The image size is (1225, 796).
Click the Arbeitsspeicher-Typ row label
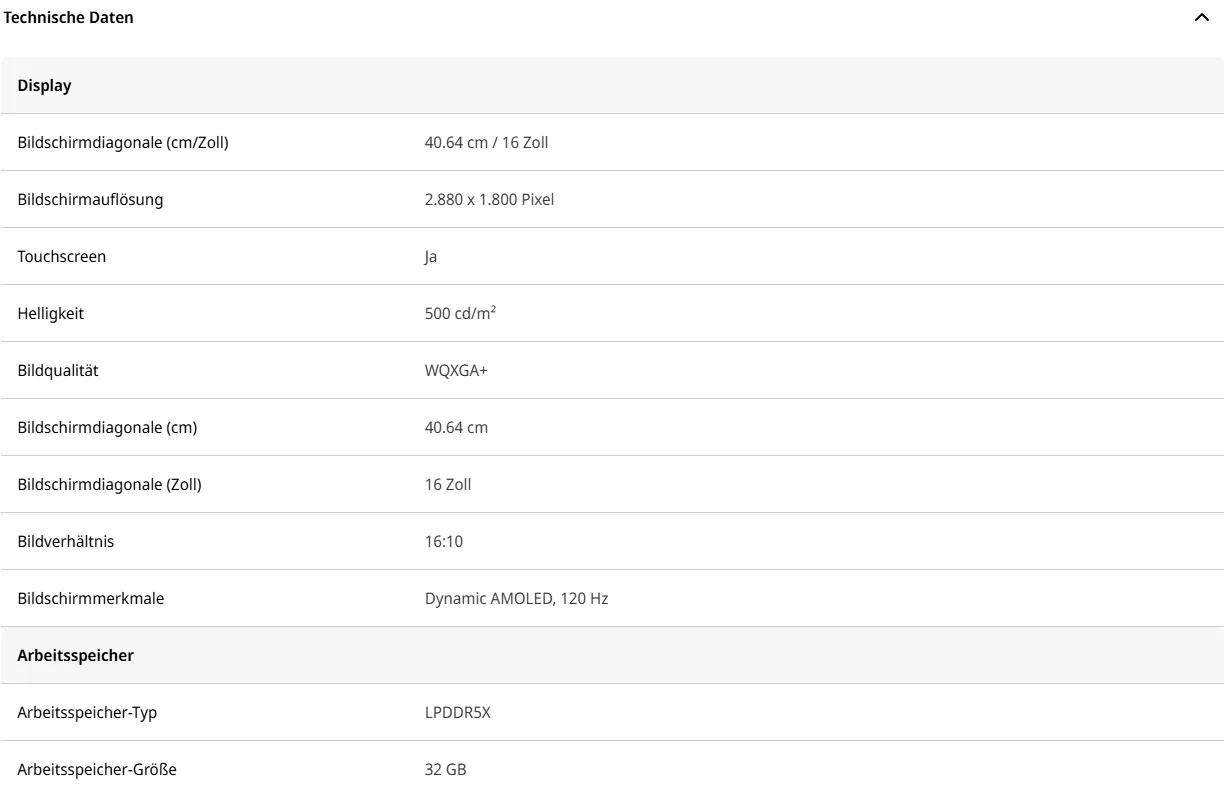point(87,713)
